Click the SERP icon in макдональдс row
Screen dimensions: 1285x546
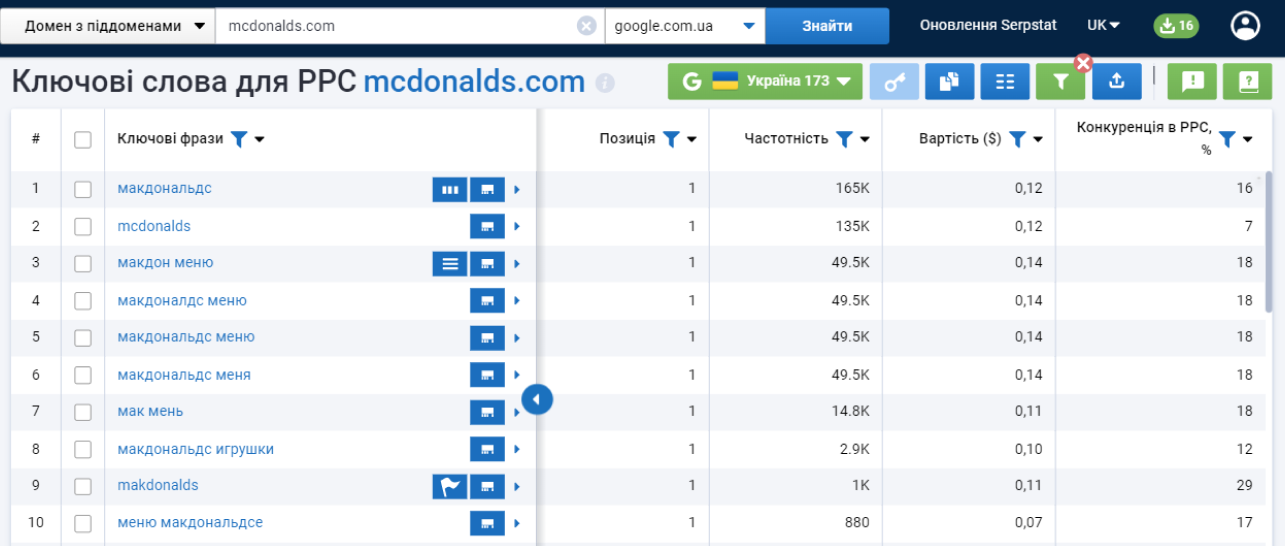tap(487, 189)
